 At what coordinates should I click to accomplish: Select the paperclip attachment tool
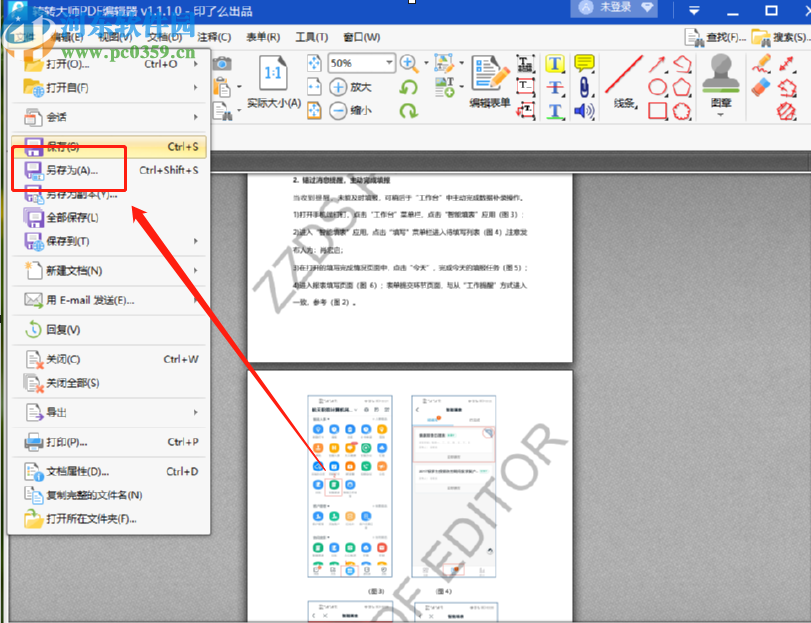click(x=584, y=87)
